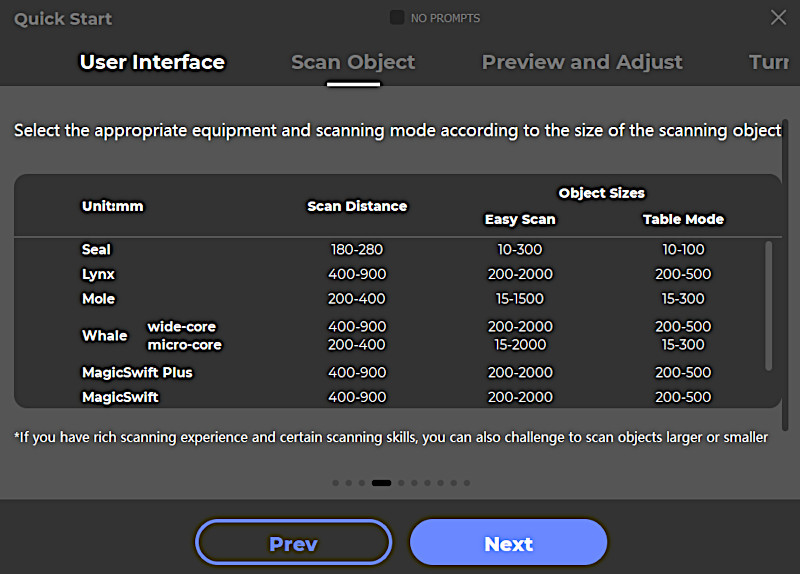Go to Preview and Adjust tab
The height and width of the screenshot is (574, 800).
[582, 62]
